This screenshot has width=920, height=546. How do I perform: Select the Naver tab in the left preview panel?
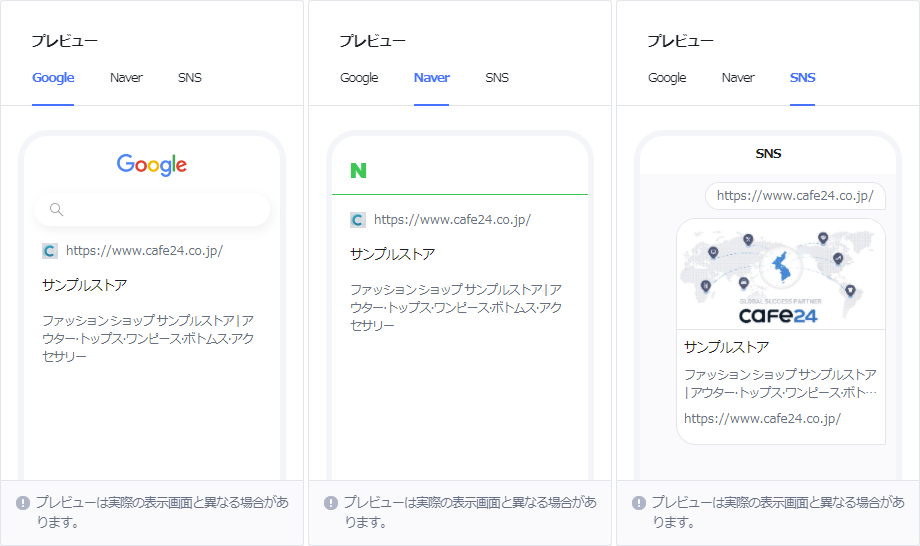[126, 77]
